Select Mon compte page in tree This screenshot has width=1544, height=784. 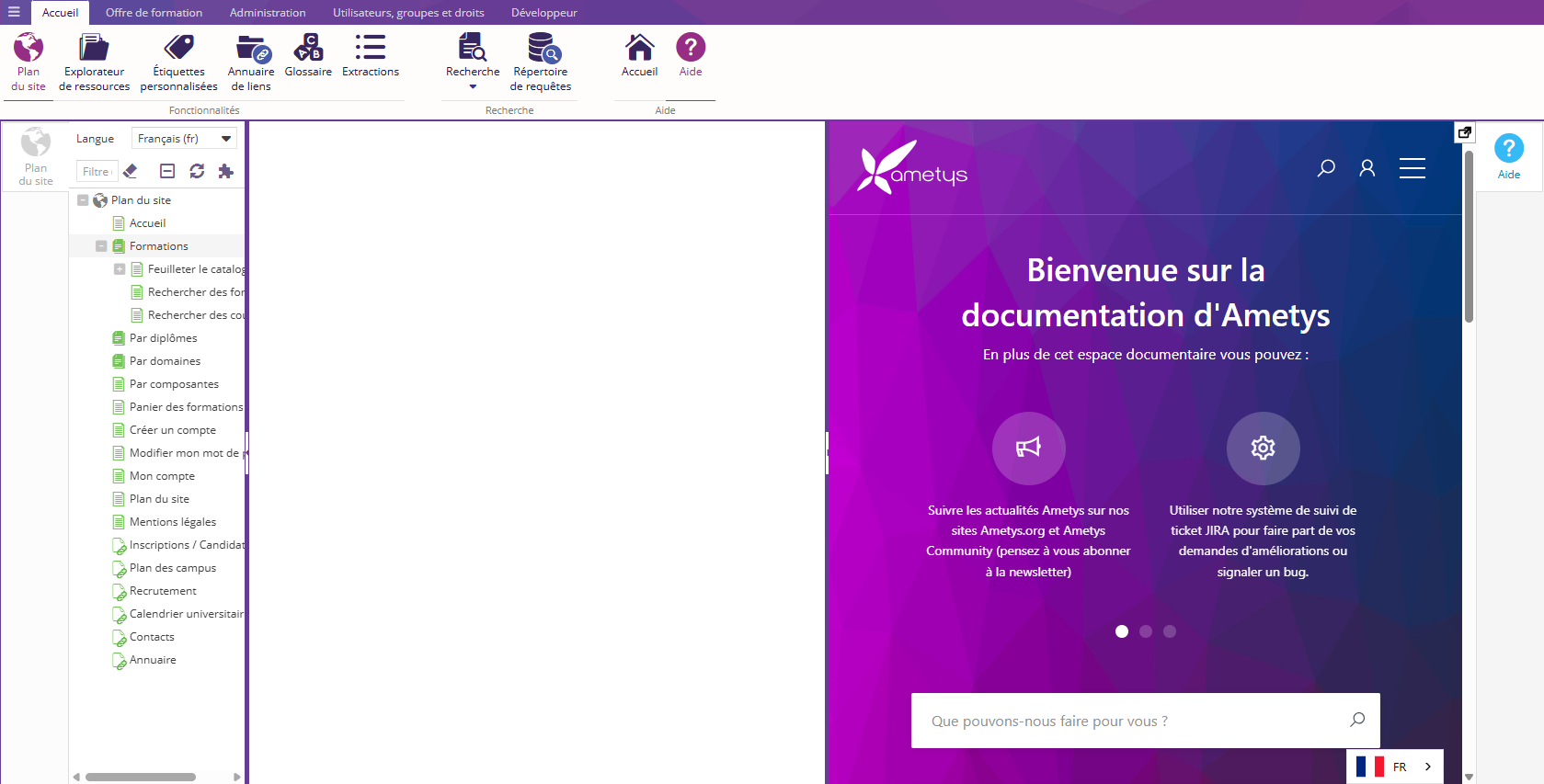tap(162, 475)
